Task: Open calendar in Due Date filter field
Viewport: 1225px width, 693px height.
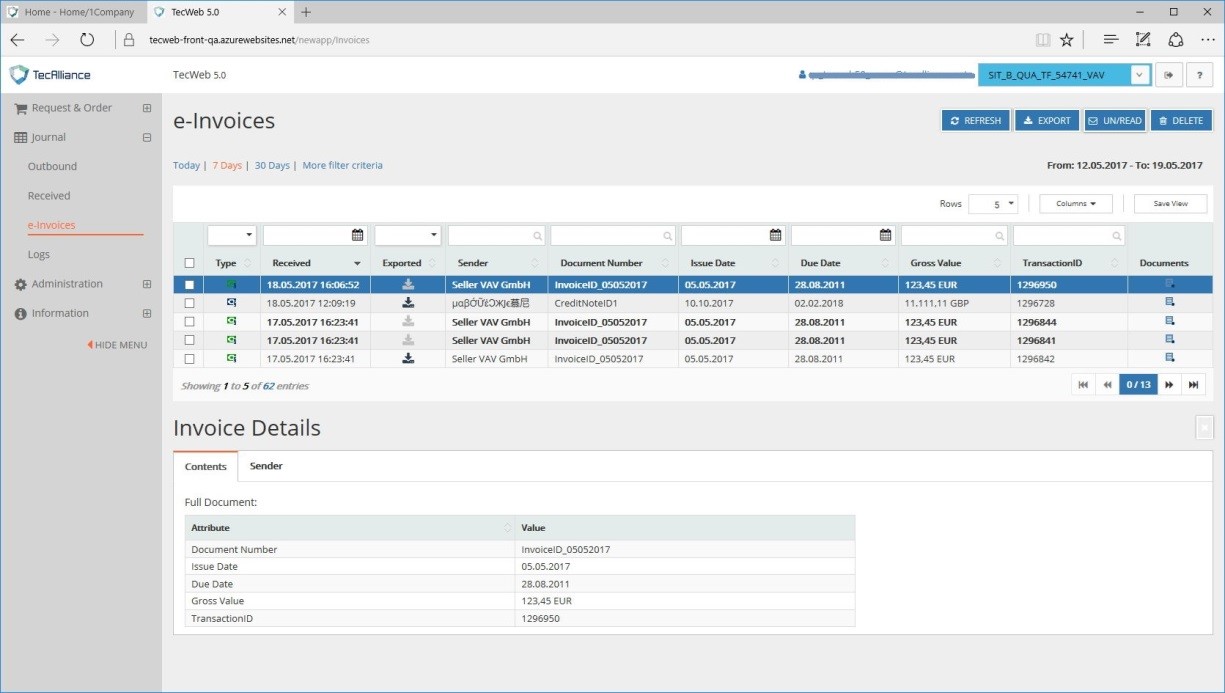Action: (x=885, y=235)
